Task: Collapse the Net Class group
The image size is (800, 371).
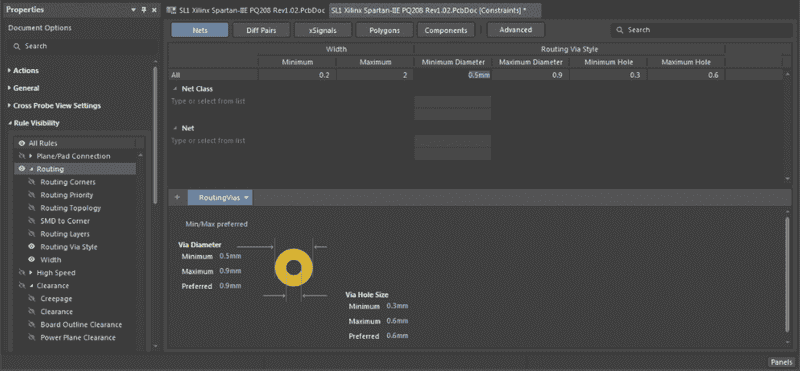Action: tap(175, 89)
